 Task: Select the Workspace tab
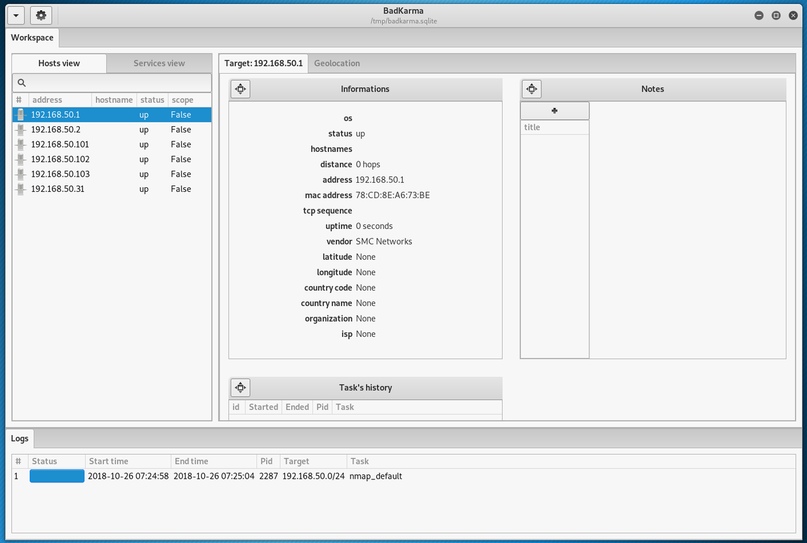32,37
